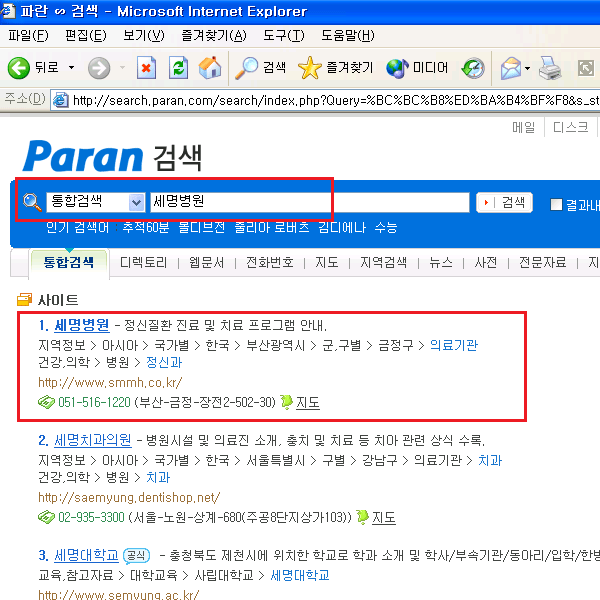The height and width of the screenshot is (600, 600).
Task: Refresh the page with green arrows icon
Action: click(178, 68)
